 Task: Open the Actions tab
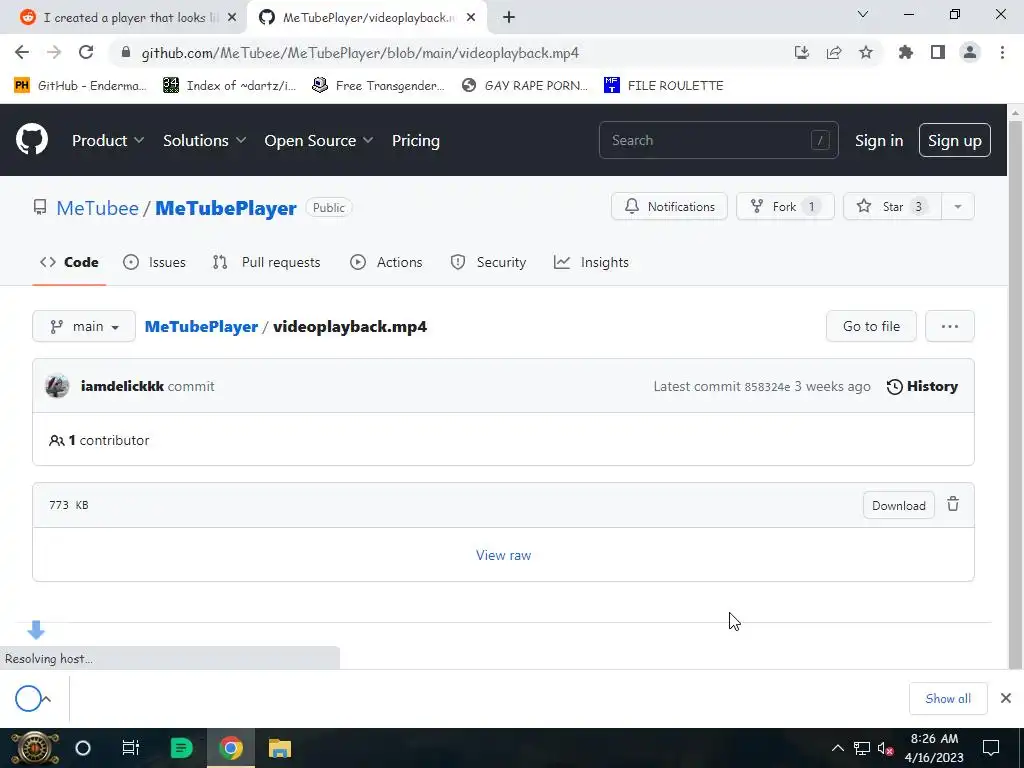(x=387, y=262)
